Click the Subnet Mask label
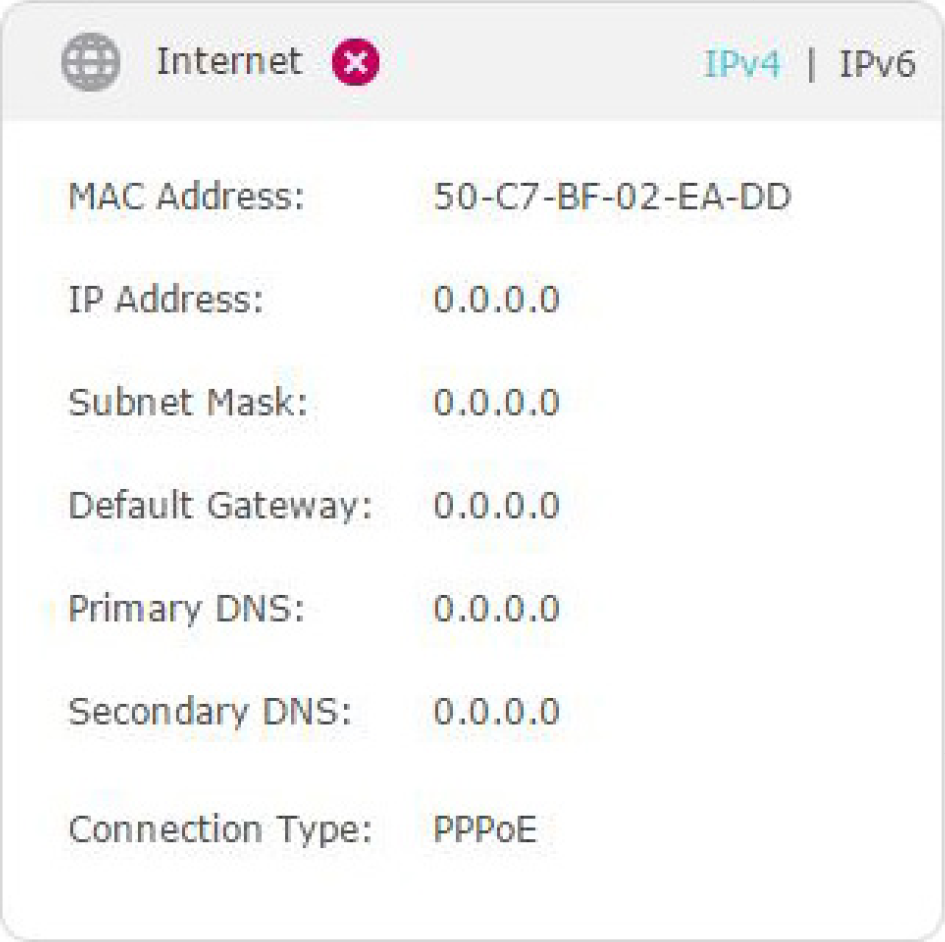 coord(188,403)
